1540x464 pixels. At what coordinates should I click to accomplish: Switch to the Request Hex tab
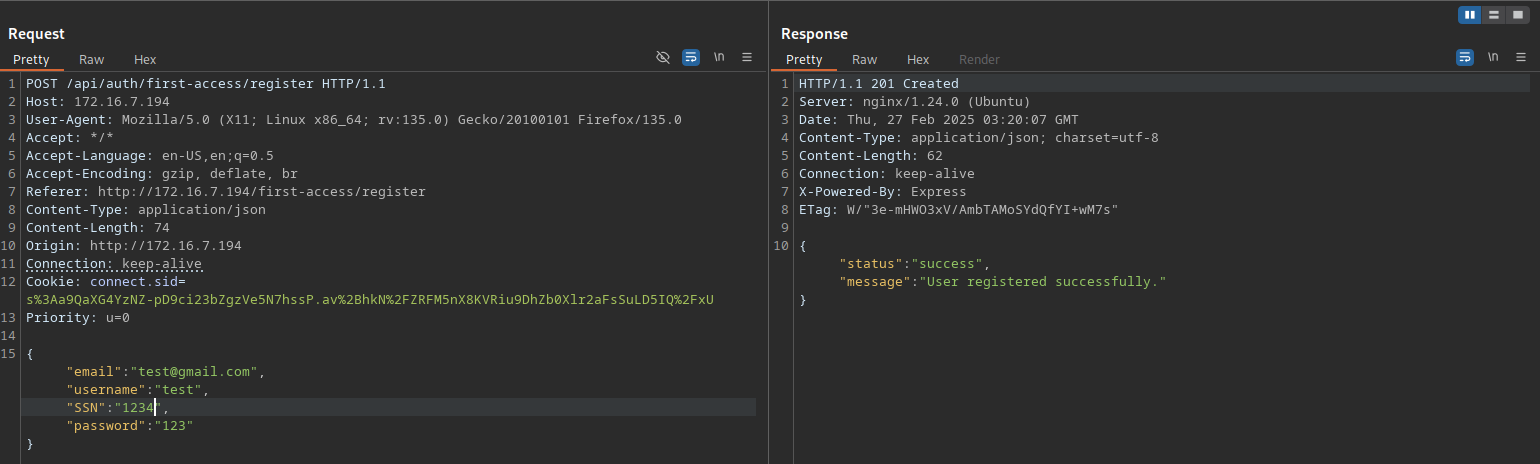(145, 60)
